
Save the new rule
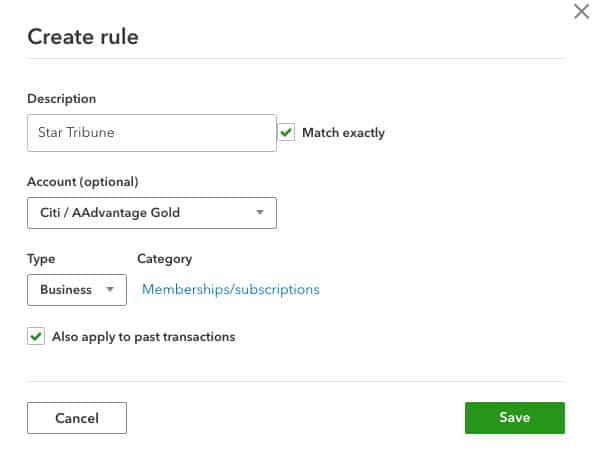coord(515,418)
